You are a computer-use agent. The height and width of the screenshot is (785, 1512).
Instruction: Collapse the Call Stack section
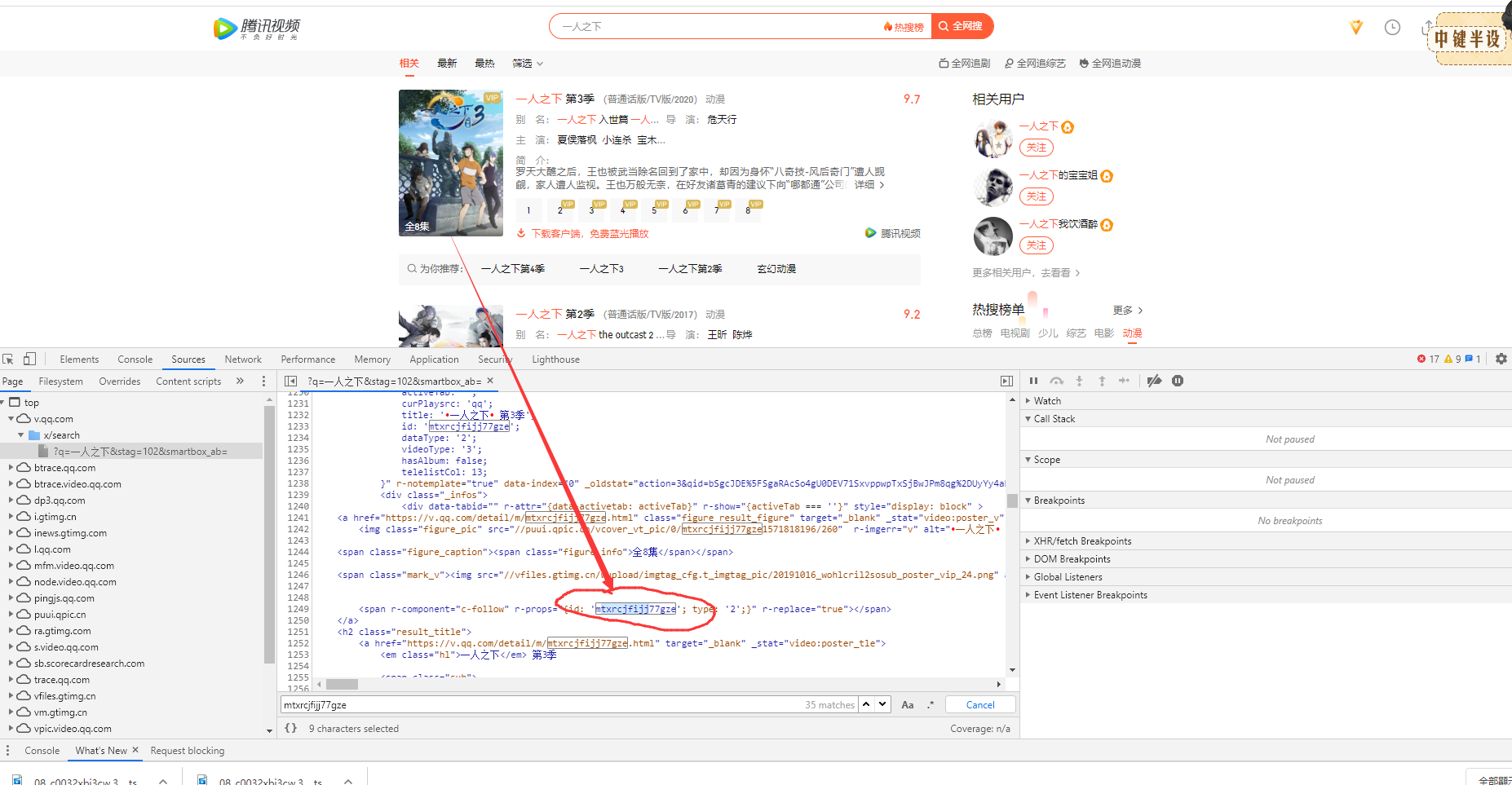[1028, 418]
